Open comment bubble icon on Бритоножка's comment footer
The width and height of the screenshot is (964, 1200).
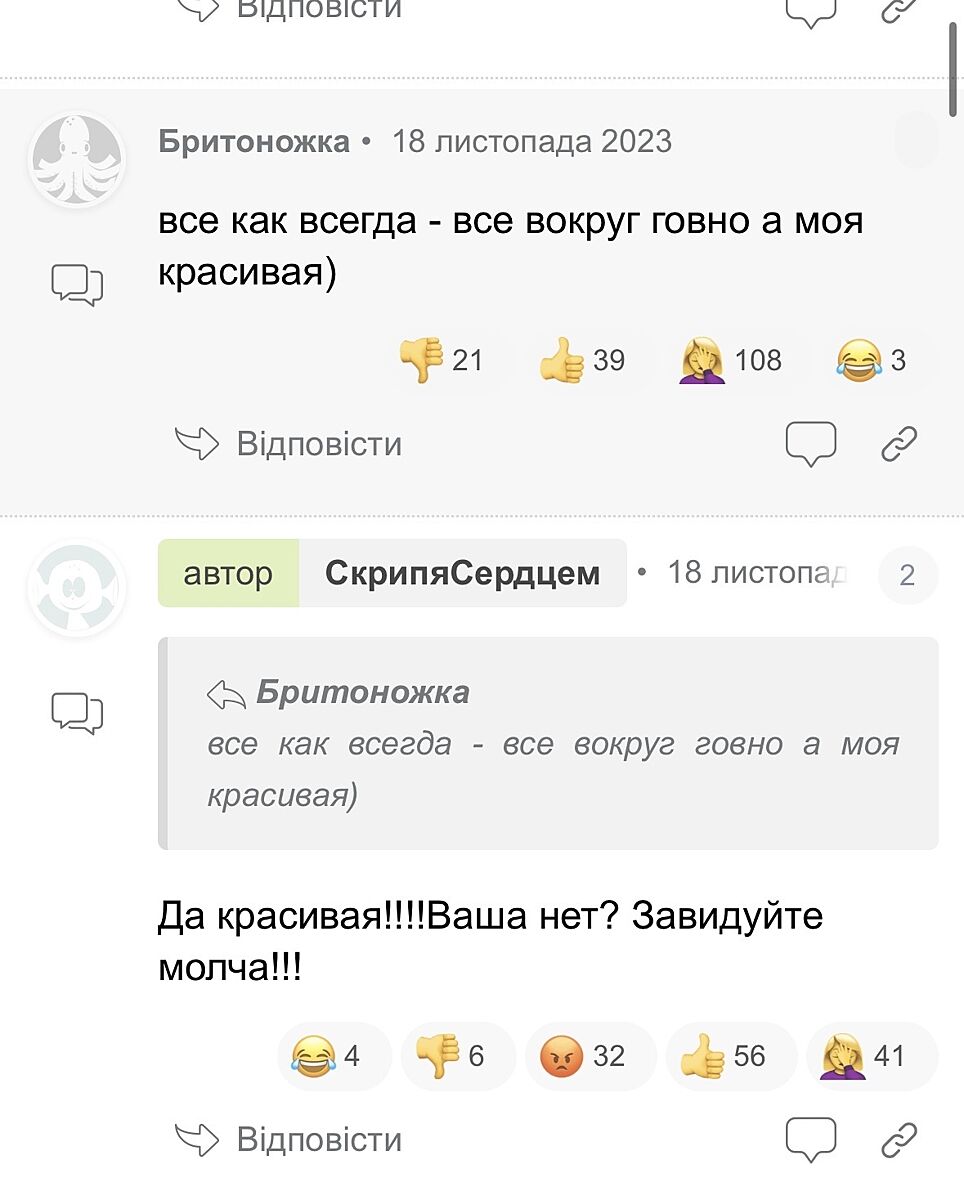coord(810,443)
